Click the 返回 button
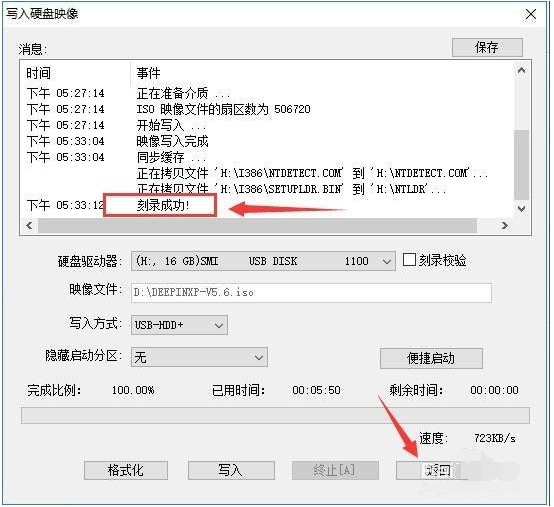This screenshot has height=507, width=554. (438, 470)
